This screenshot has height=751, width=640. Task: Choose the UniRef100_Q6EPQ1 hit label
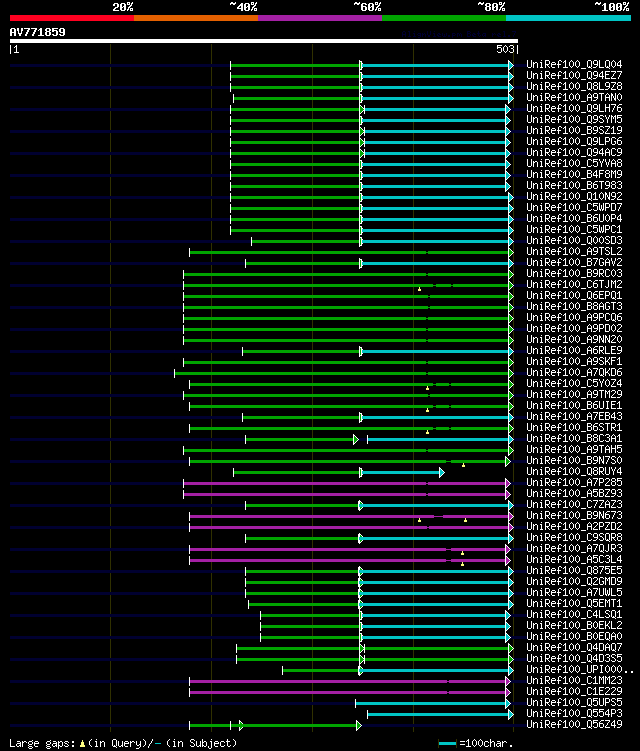click(574, 296)
